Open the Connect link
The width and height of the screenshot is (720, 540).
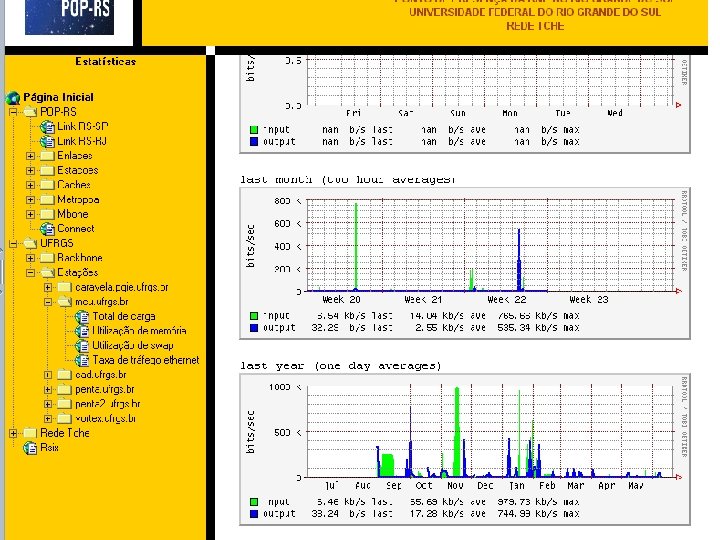(76, 229)
